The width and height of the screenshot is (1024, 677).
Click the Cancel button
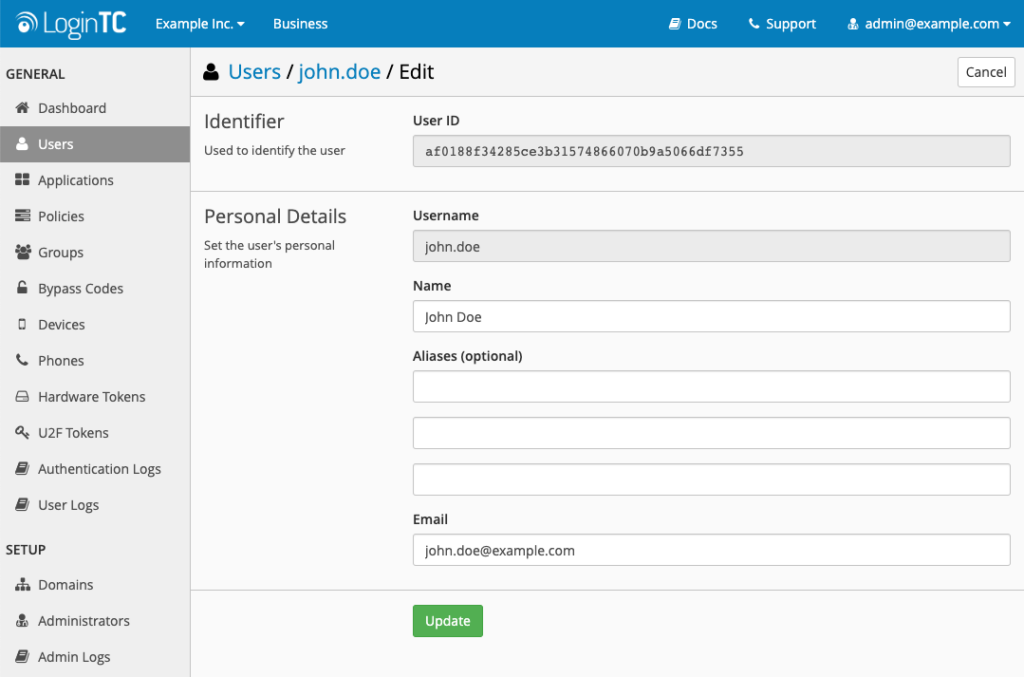985,72
